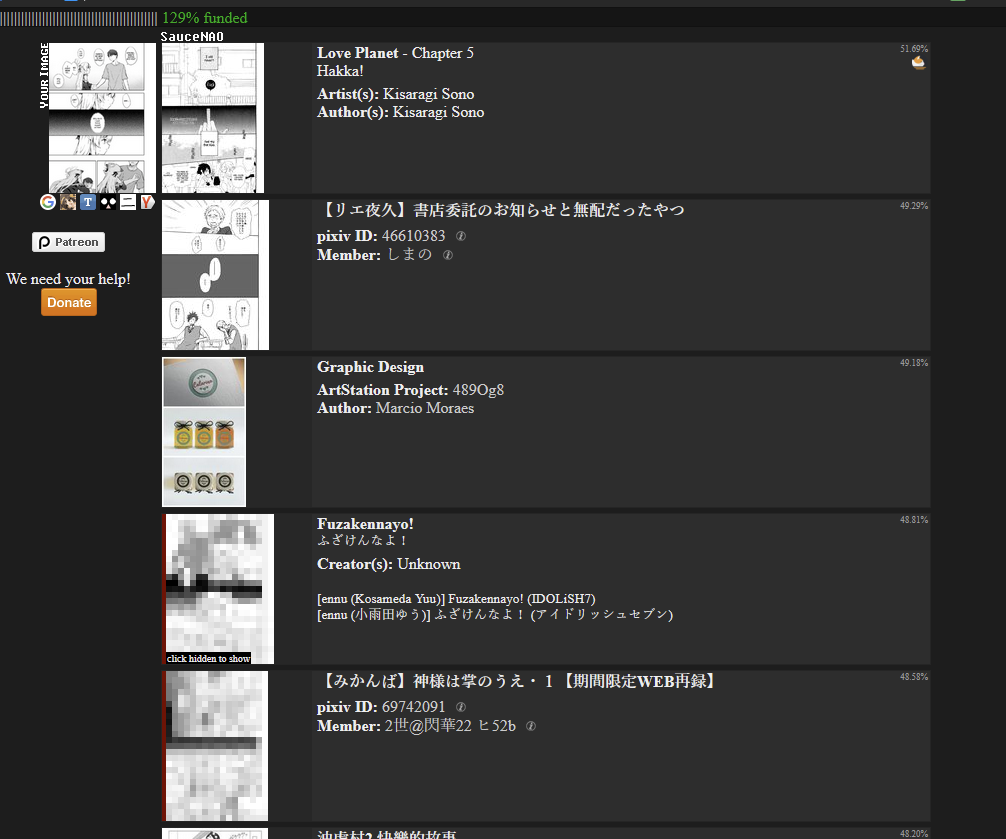
Task: Open pixiv member 2世@閃華22 ヒ52b link
Action: [450, 725]
